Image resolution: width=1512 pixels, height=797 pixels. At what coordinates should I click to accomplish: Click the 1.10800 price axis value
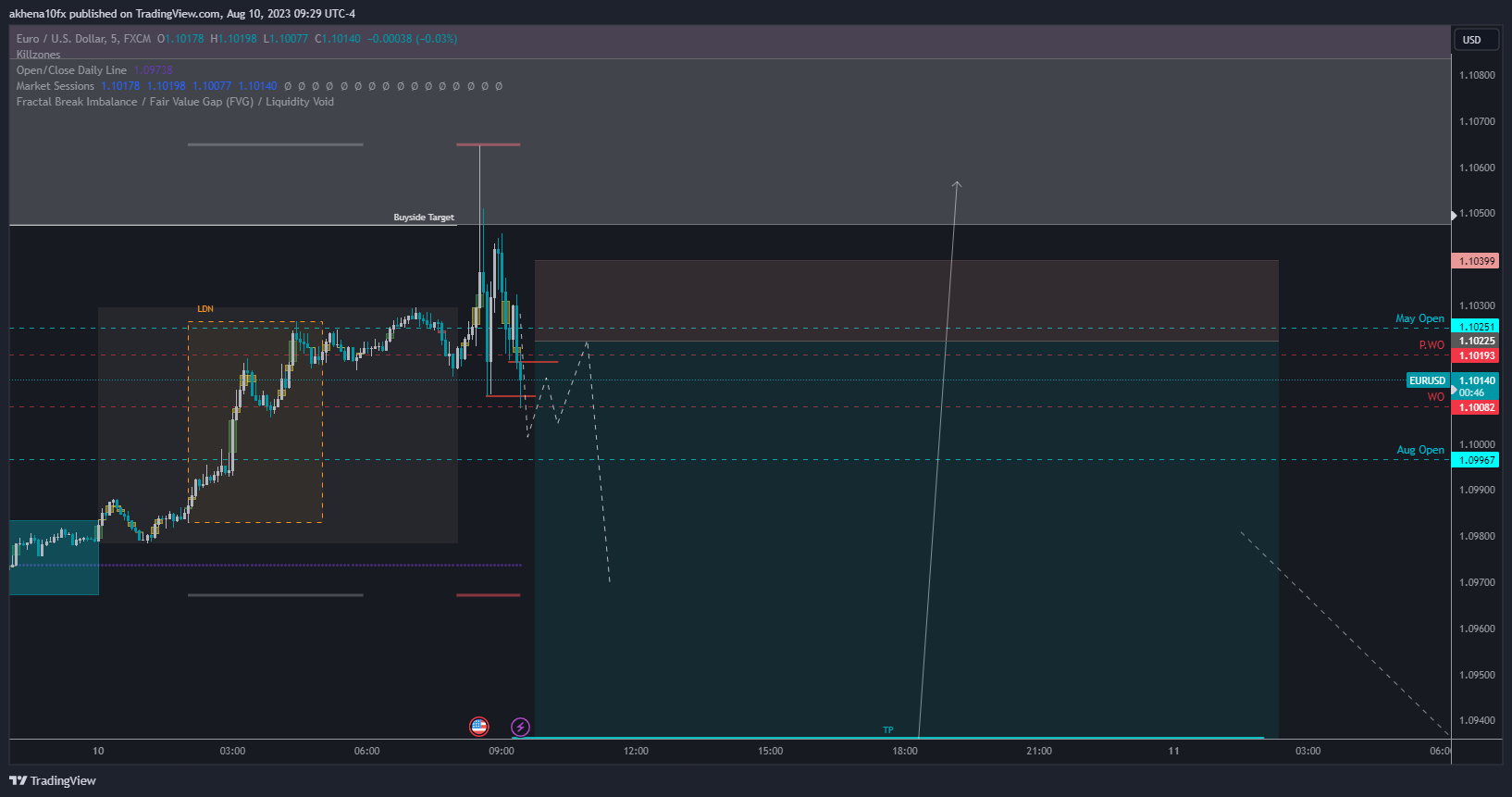click(x=1477, y=75)
